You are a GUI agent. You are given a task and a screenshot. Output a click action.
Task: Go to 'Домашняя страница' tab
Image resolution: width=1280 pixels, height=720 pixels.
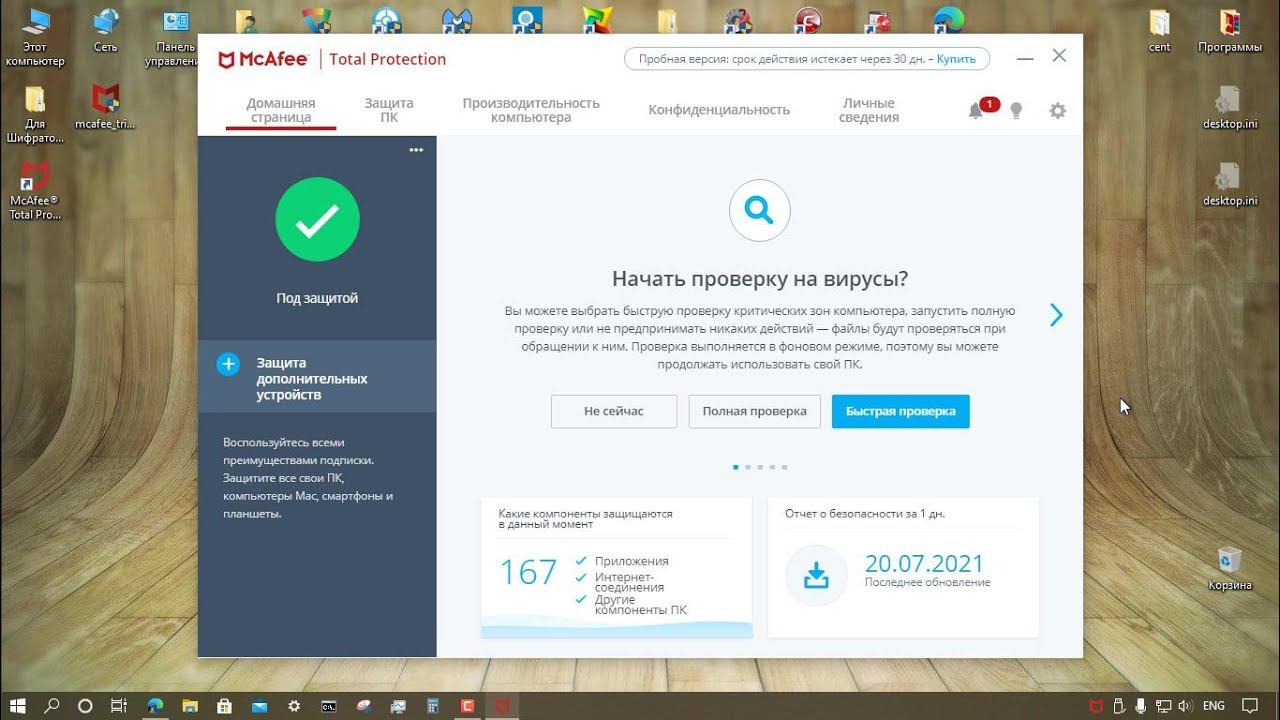click(281, 110)
